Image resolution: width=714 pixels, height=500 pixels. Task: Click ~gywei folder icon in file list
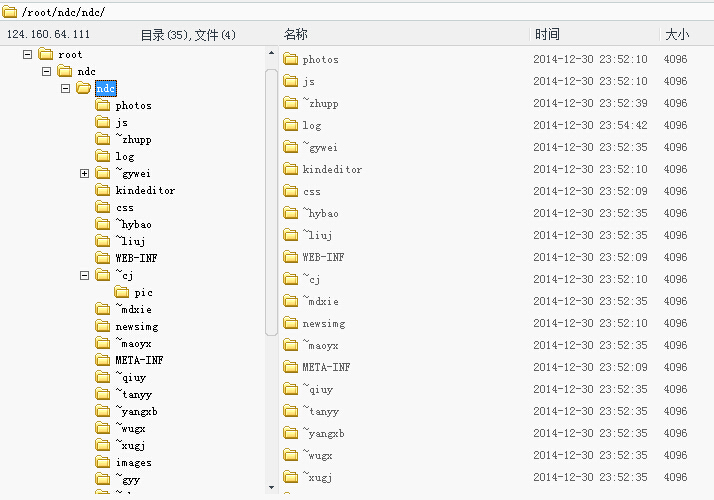pyautogui.click(x=291, y=147)
